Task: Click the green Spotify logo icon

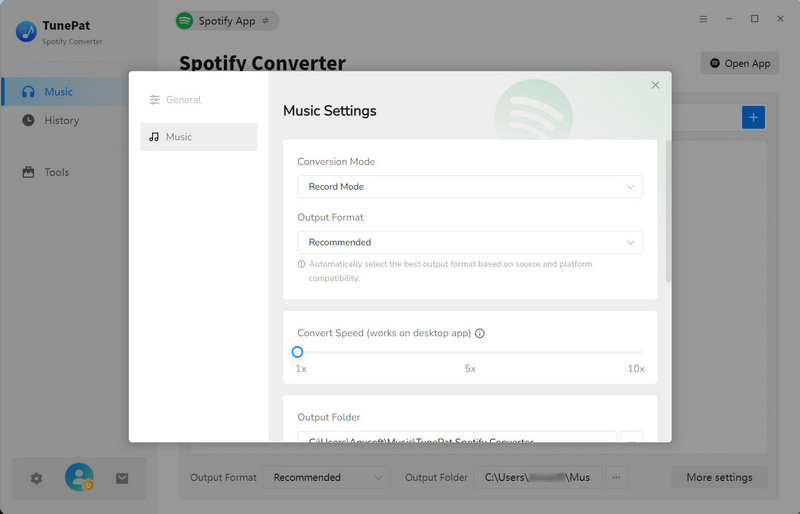Action: [x=184, y=21]
